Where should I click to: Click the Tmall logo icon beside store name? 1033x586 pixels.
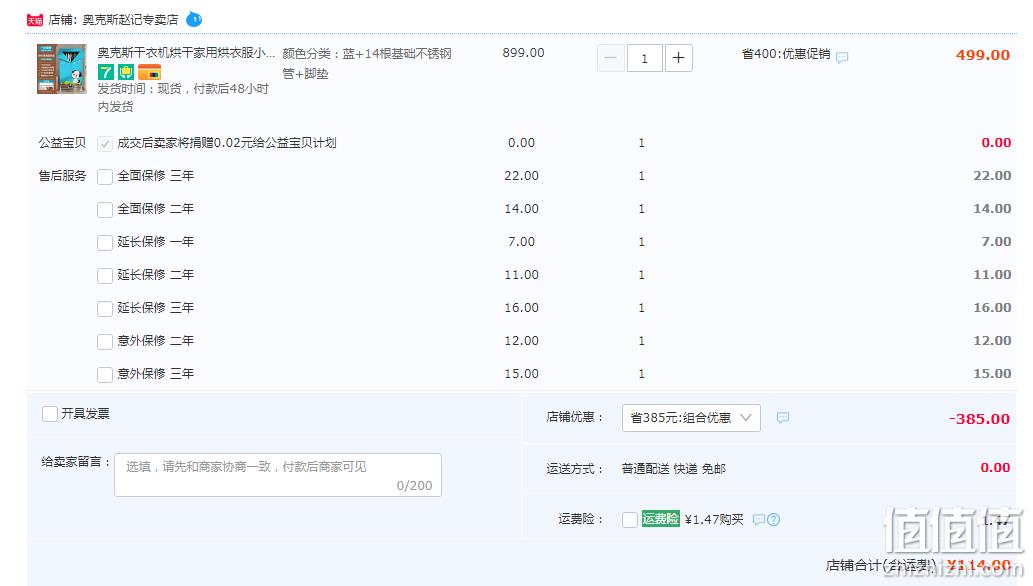coord(34,20)
